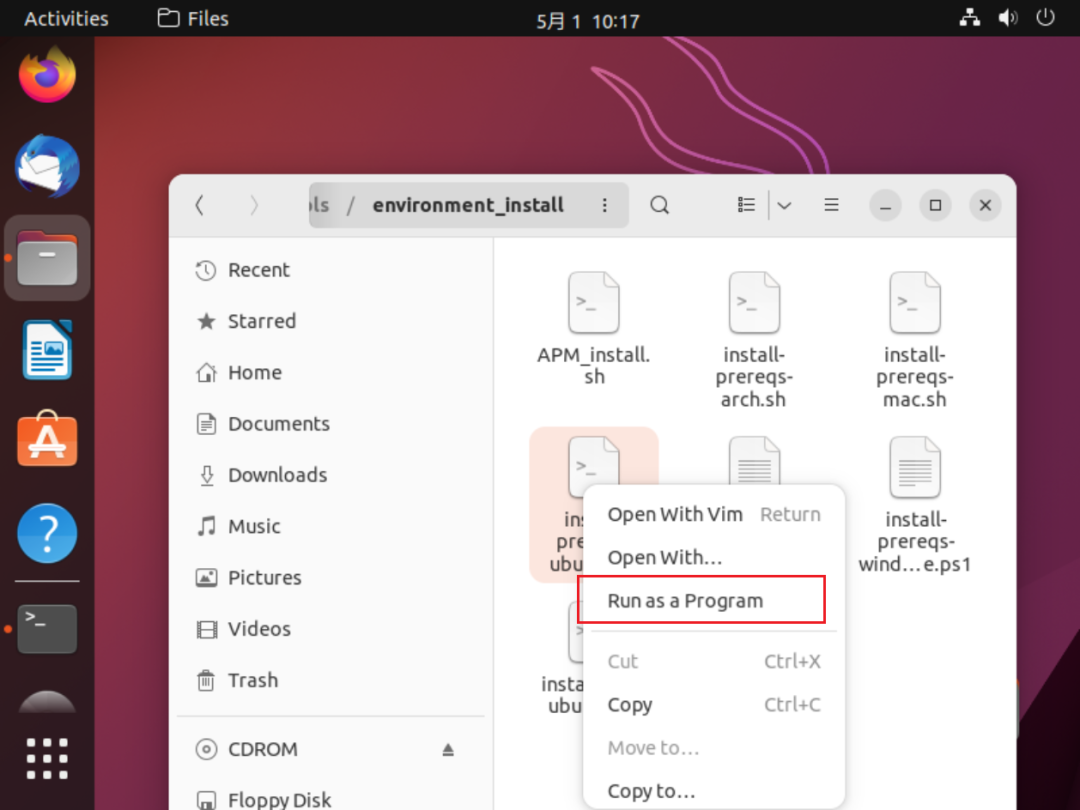
Task: Show Applications grid in dock
Action: point(47,758)
